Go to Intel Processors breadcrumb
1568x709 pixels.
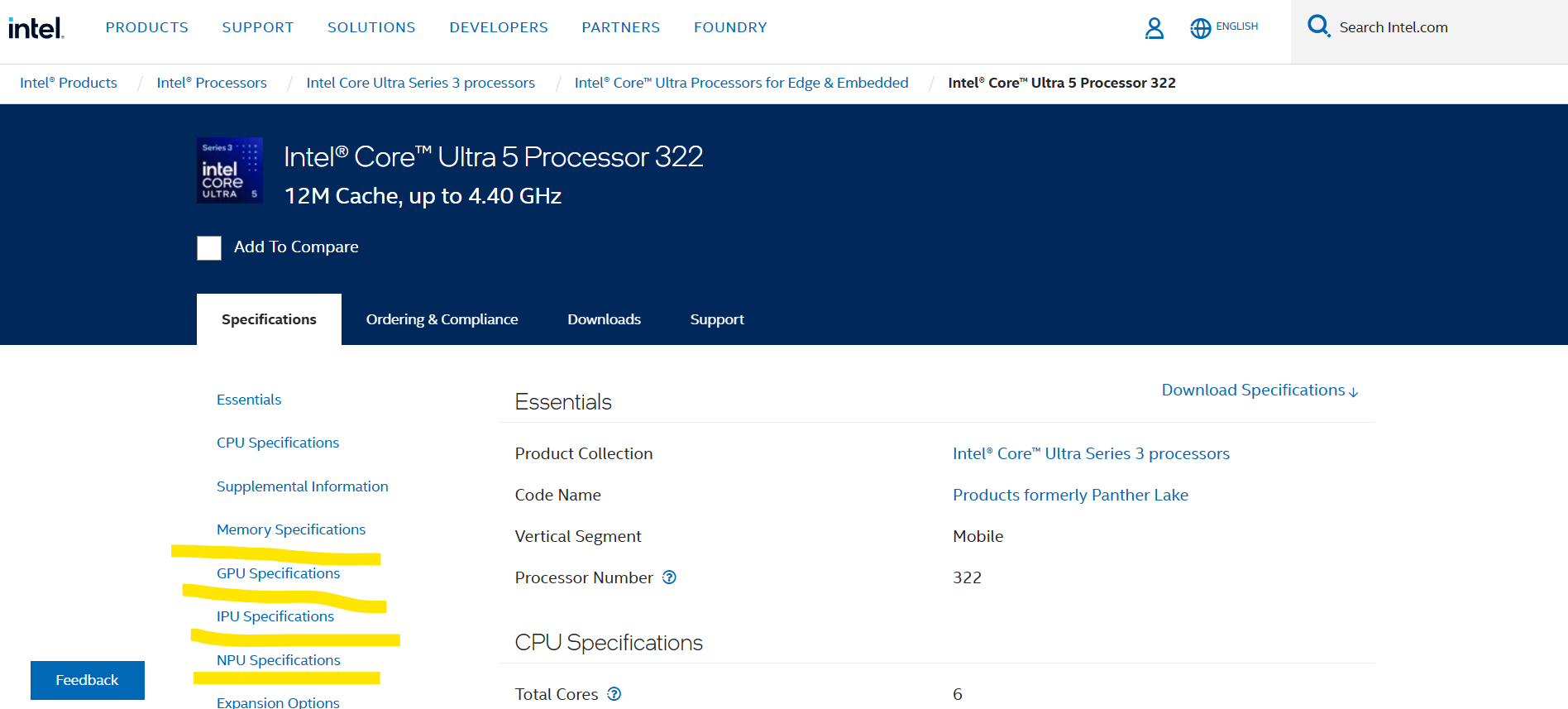(212, 83)
